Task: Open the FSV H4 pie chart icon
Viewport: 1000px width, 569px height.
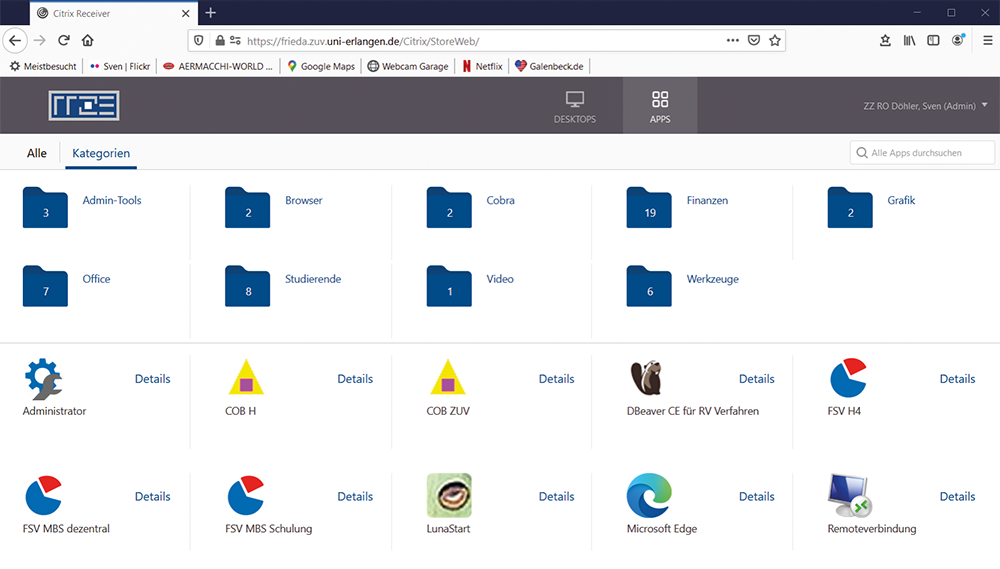Action: [849, 379]
